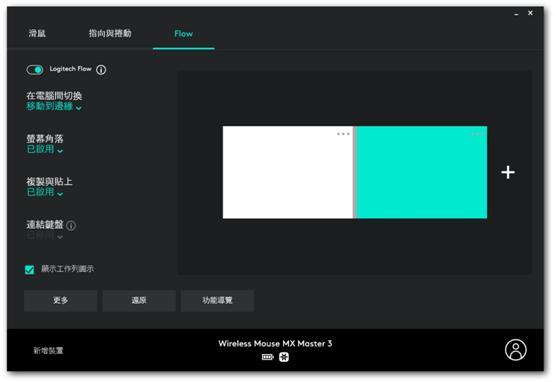This screenshot has height=382, width=554.
Task: Switch to the 滑鼠 tab
Action: (x=37, y=33)
